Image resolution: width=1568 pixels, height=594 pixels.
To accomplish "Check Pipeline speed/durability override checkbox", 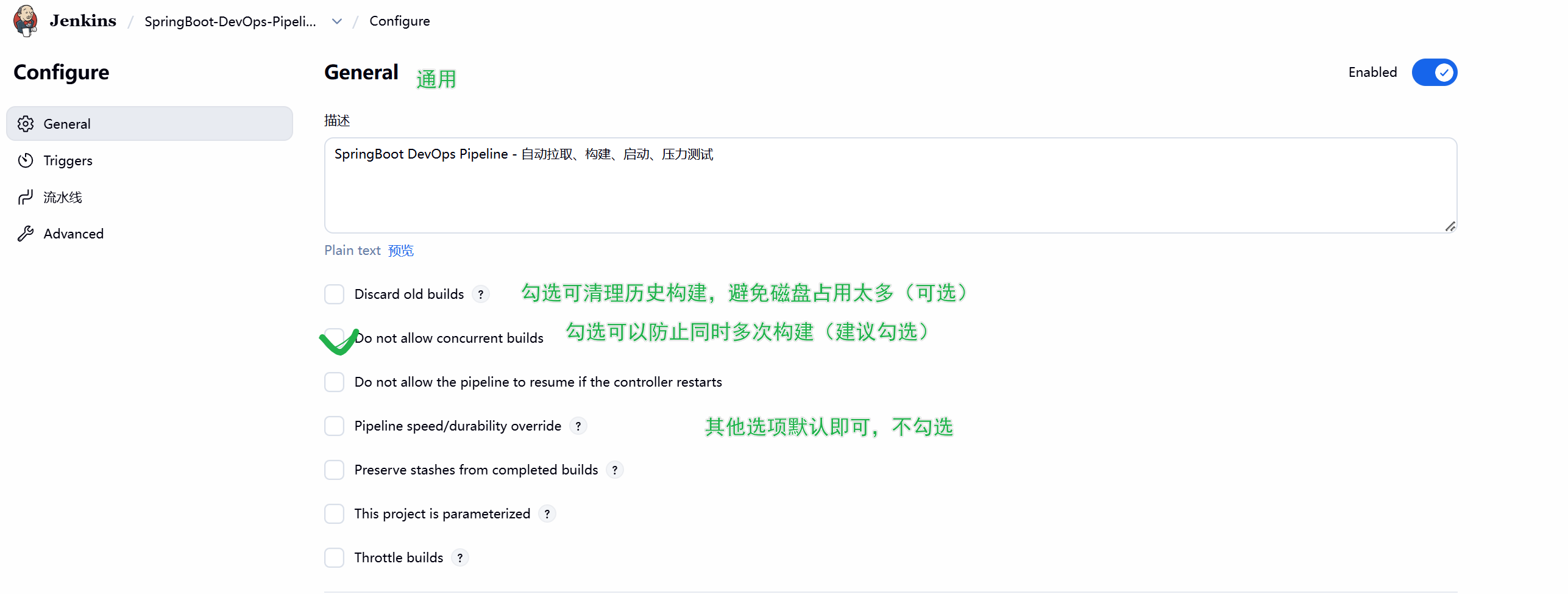I will tap(334, 426).
